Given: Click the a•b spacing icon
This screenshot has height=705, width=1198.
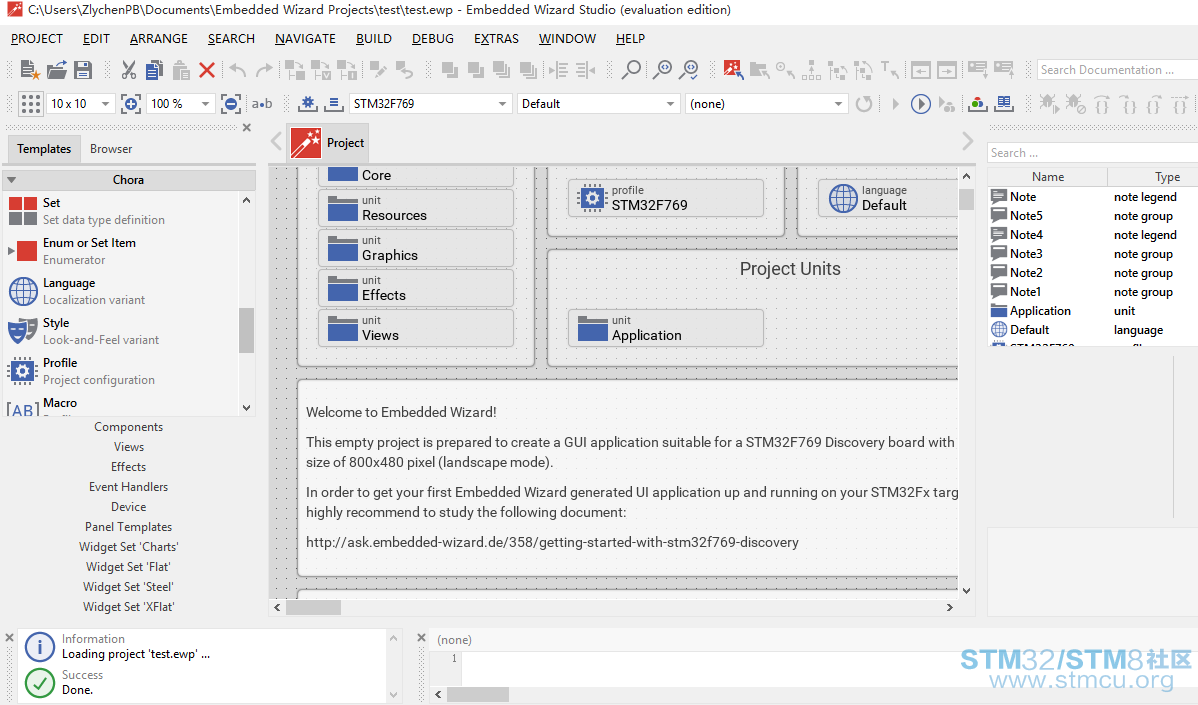Looking at the screenshot, I should pyautogui.click(x=262, y=103).
